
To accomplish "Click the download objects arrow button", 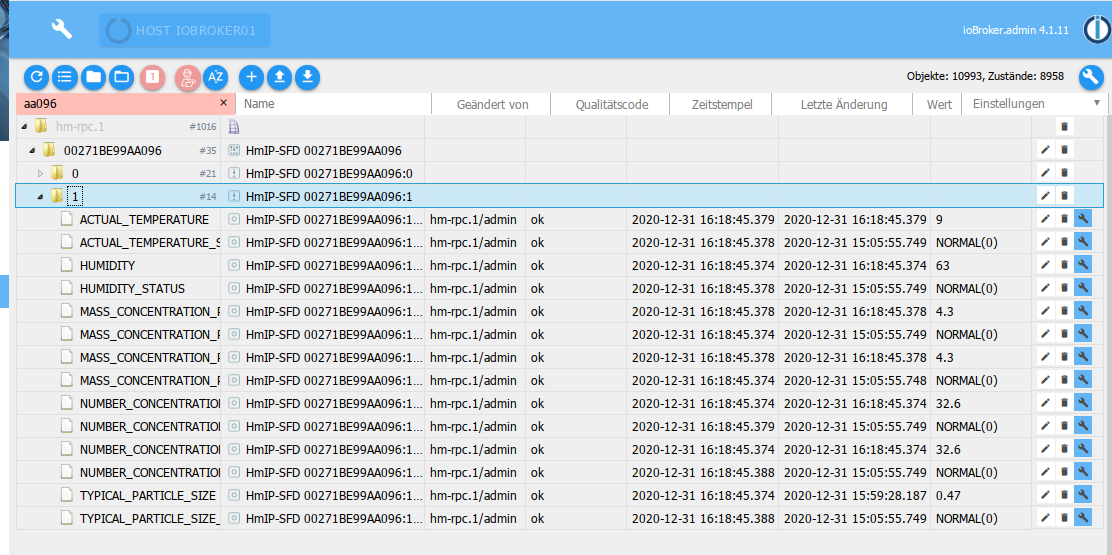I will tap(307, 77).
